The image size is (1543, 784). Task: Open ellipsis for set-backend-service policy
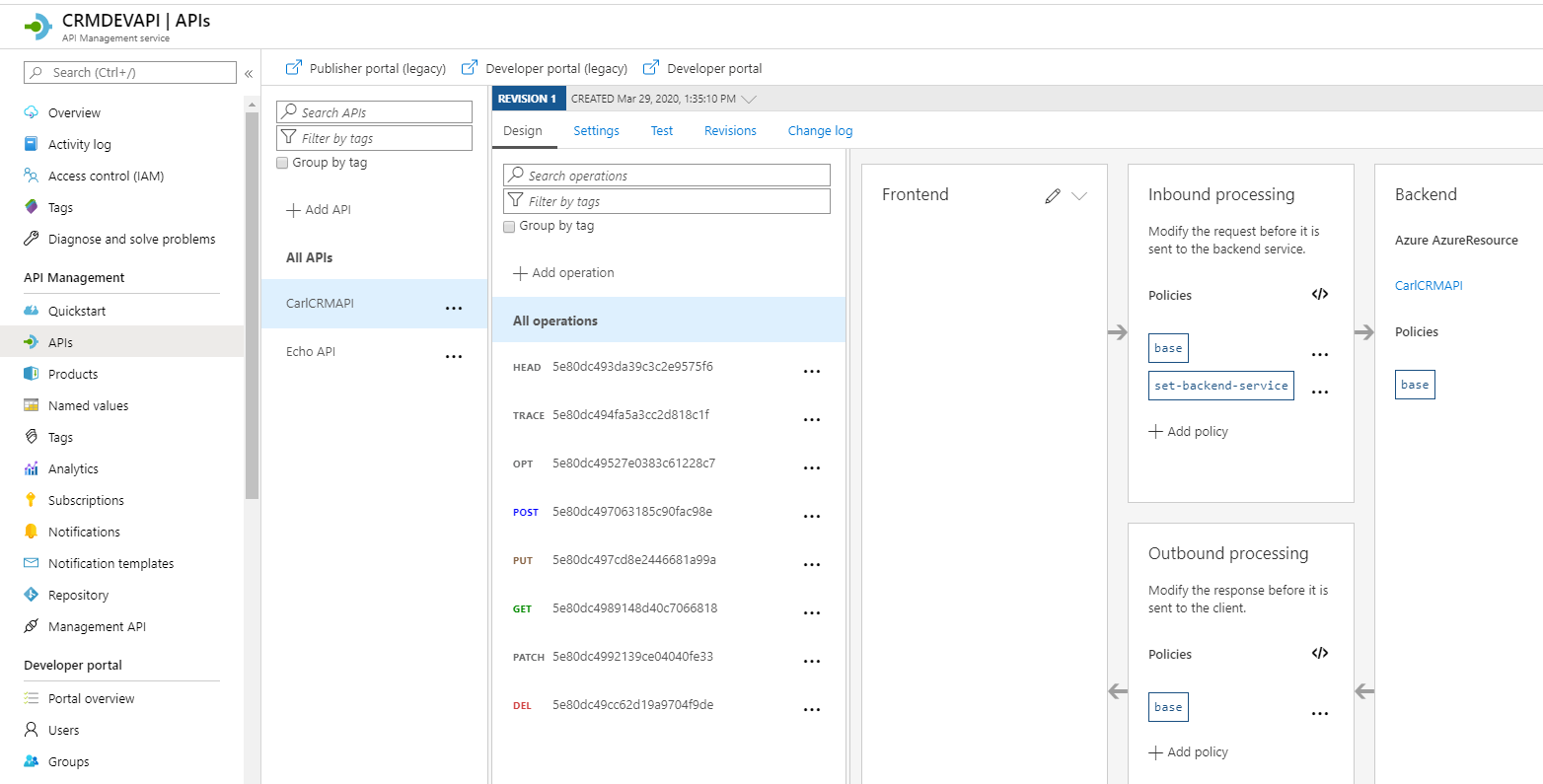tap(1320, 392)
